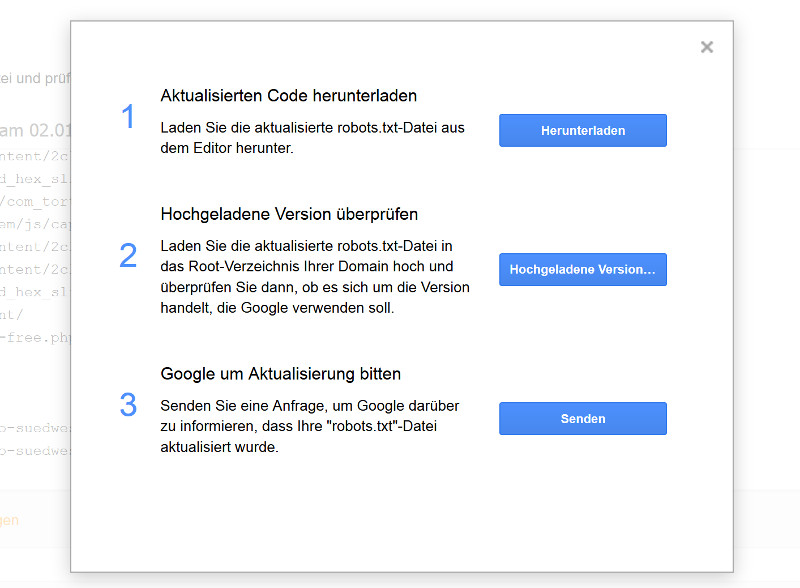Screen dimensions: 800x588
Task: Close the dialog with the X icon
Action: [x=707, y=47]
